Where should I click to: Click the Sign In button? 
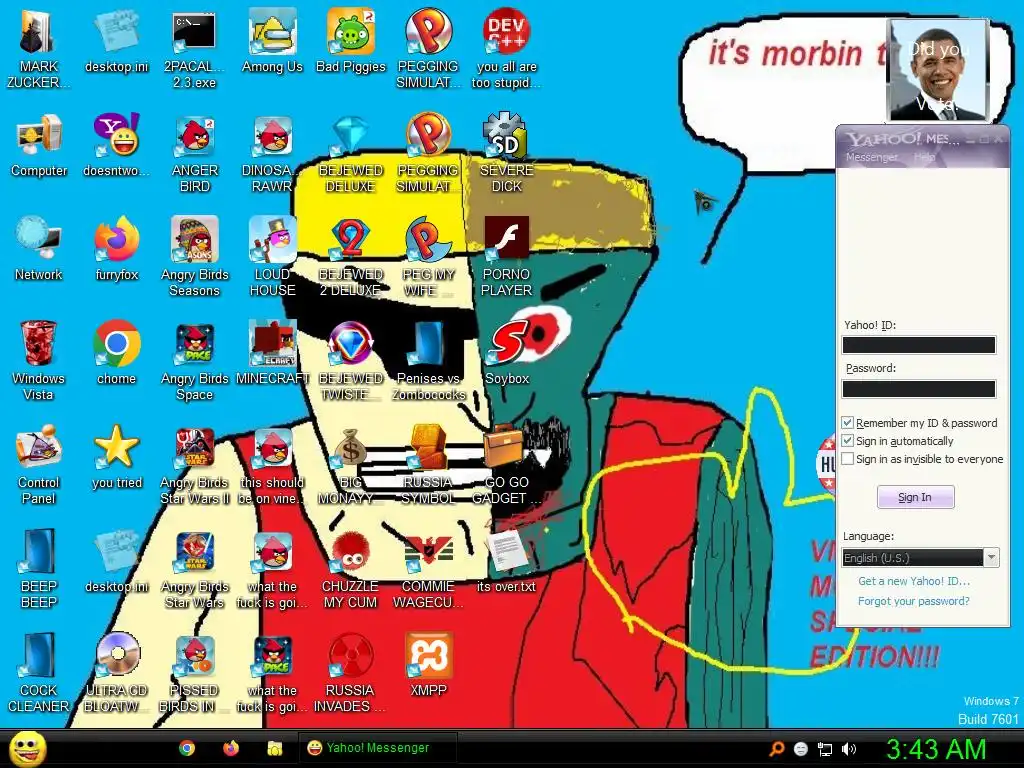(x=916, y=497)
